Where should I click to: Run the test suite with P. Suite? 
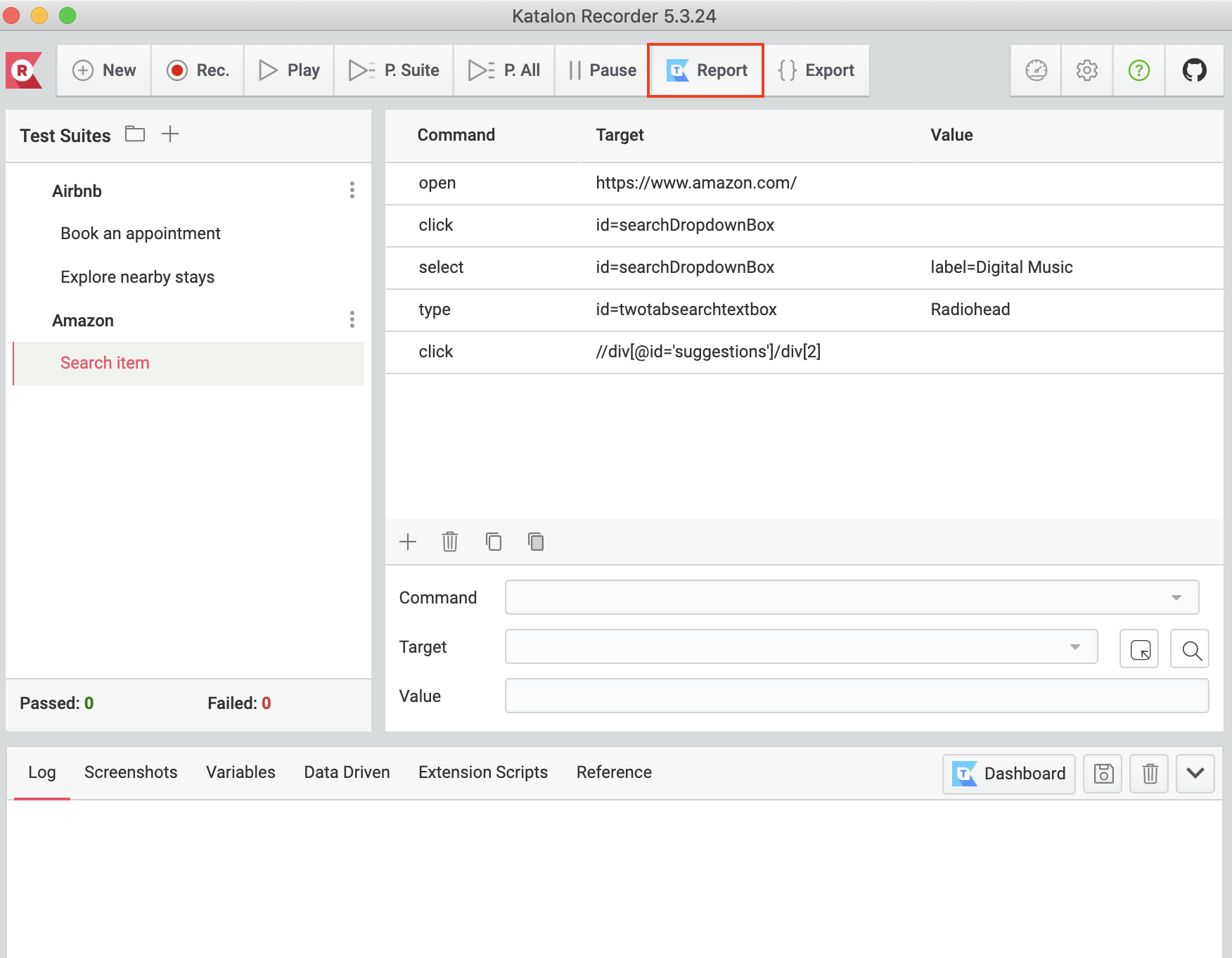pos(394,70)
